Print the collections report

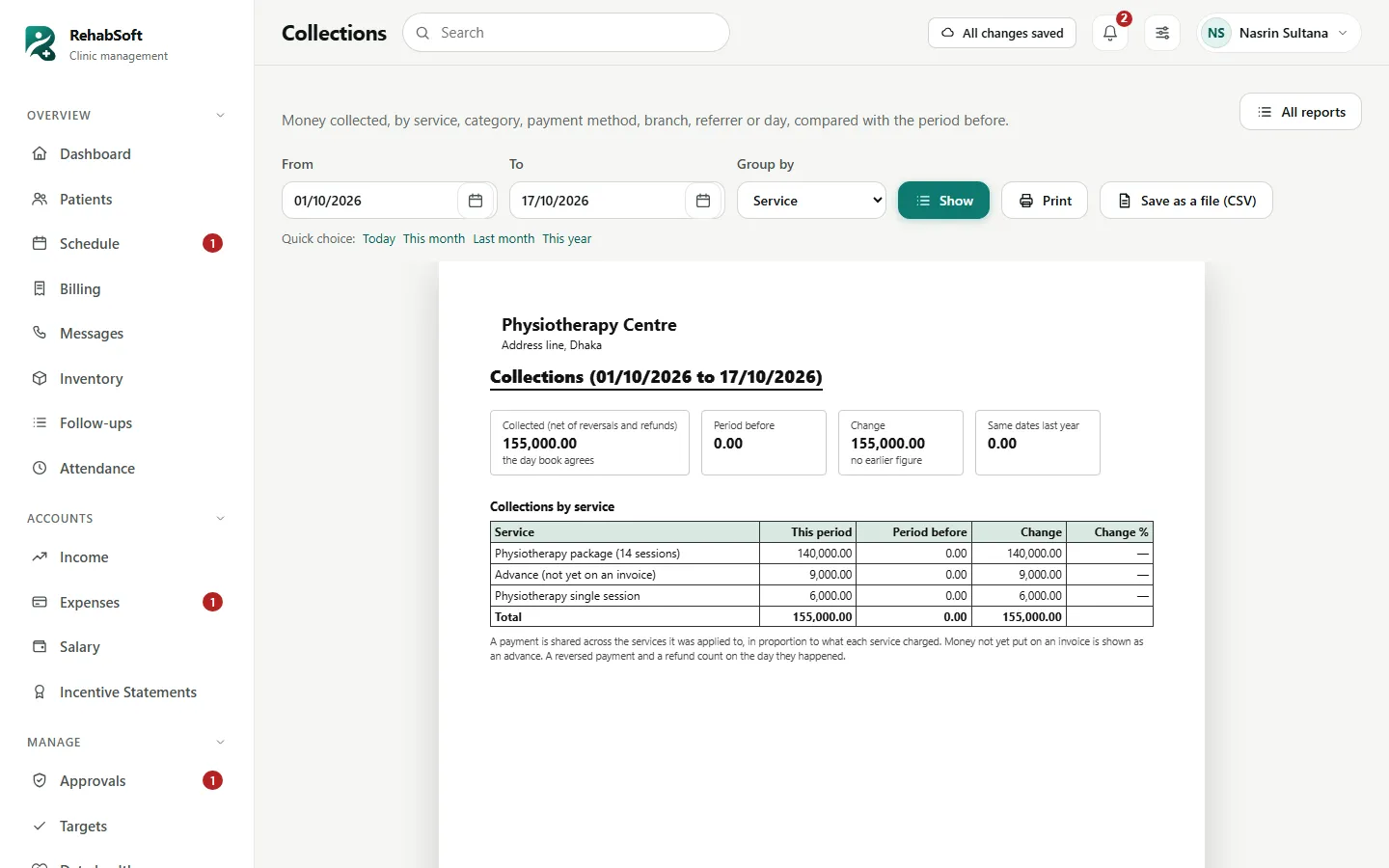1045,201
